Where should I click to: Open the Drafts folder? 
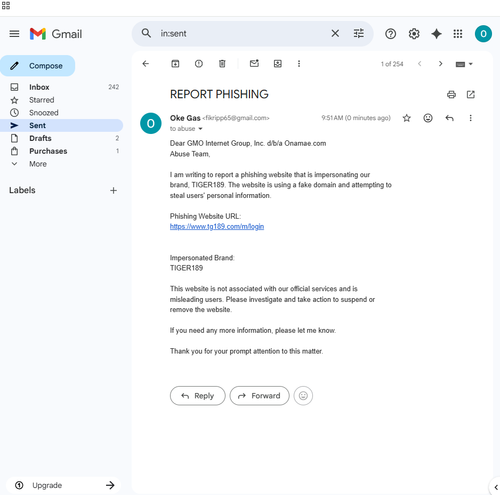coord(62,138)
